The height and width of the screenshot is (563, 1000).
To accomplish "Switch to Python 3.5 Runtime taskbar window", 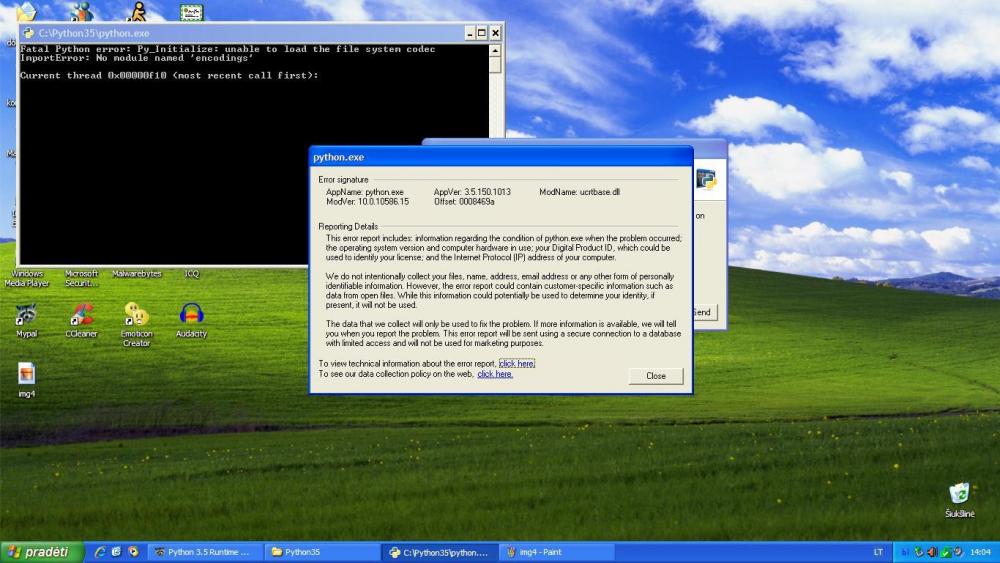I will click(206, 552).
